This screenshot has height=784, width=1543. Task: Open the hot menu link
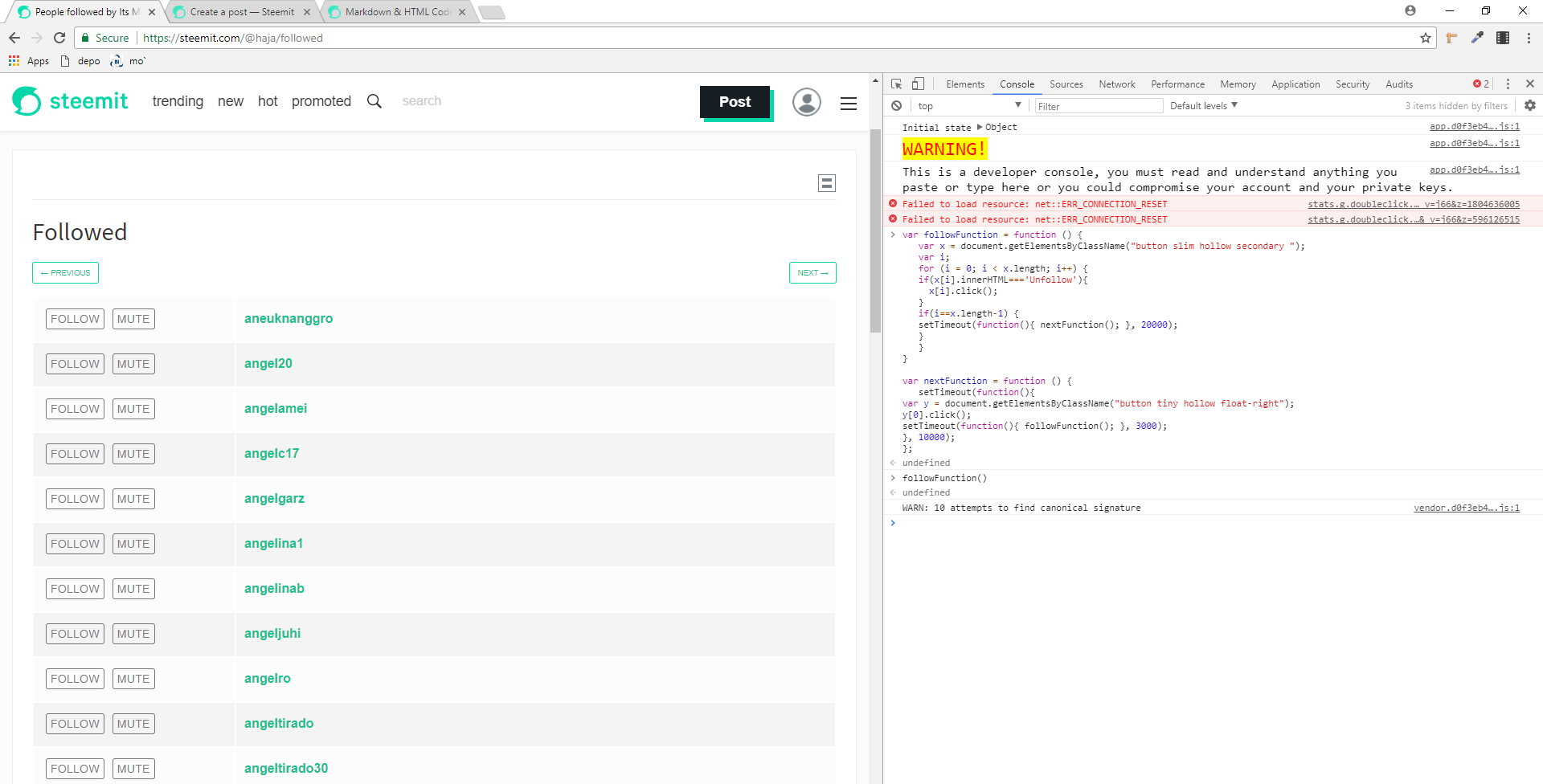coord(268,101)
